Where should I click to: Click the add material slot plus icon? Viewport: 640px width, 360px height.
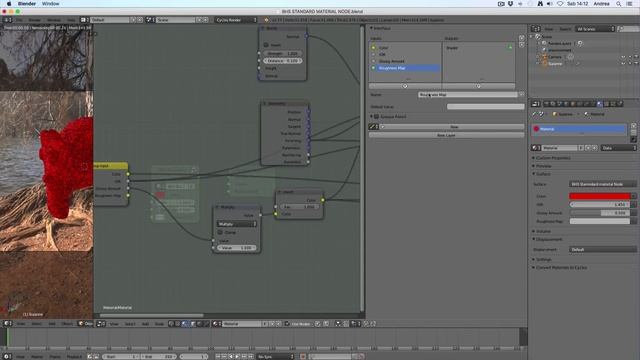tap(633, 126)
